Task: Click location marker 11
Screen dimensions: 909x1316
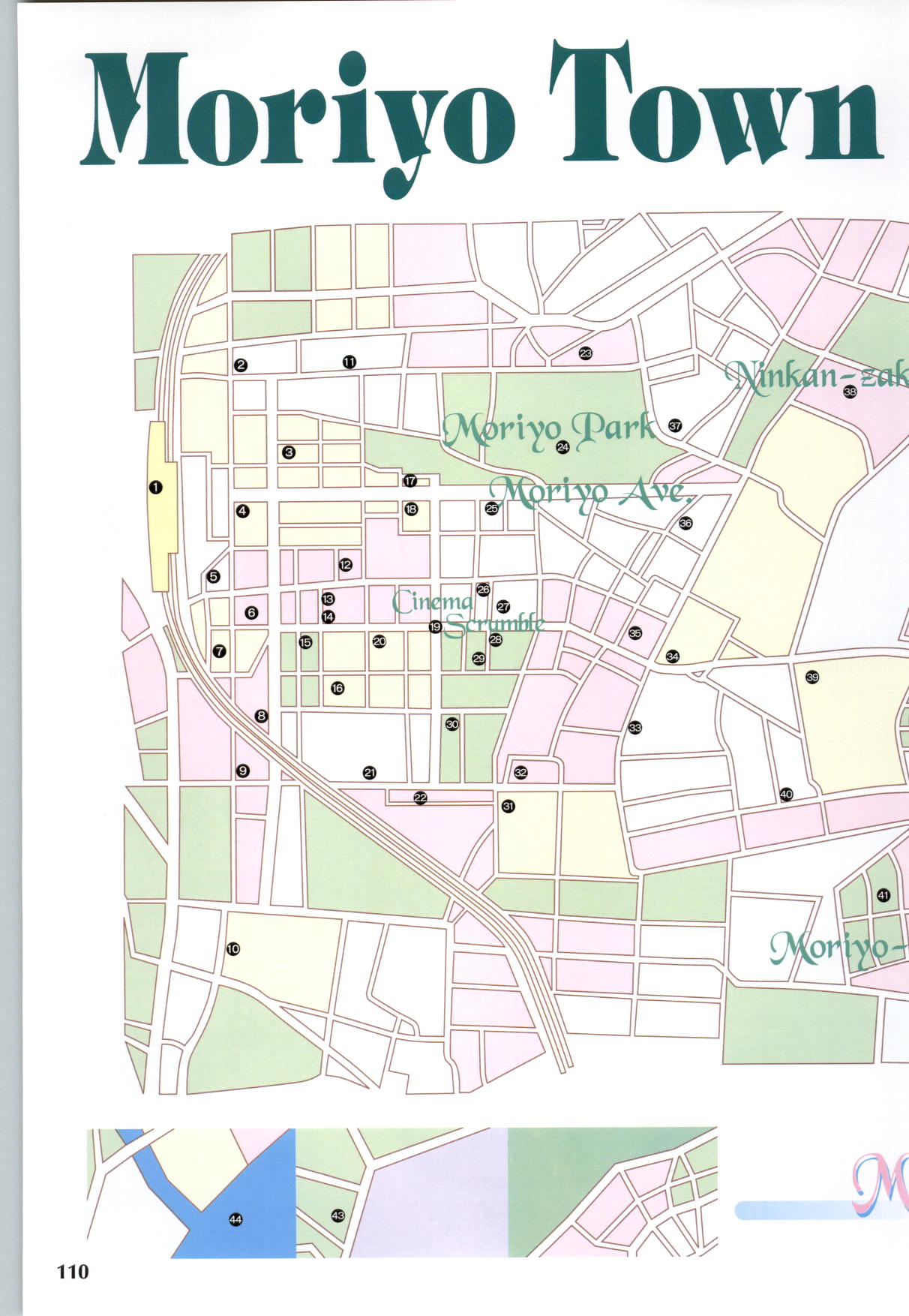Action: [x=349, y=362]
